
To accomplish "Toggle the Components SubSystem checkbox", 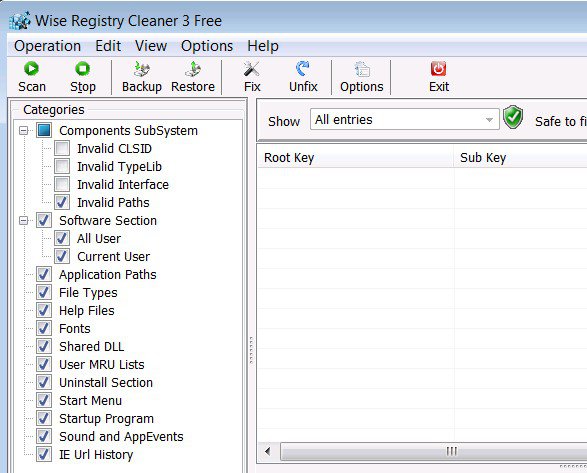I will pos(44,130).
